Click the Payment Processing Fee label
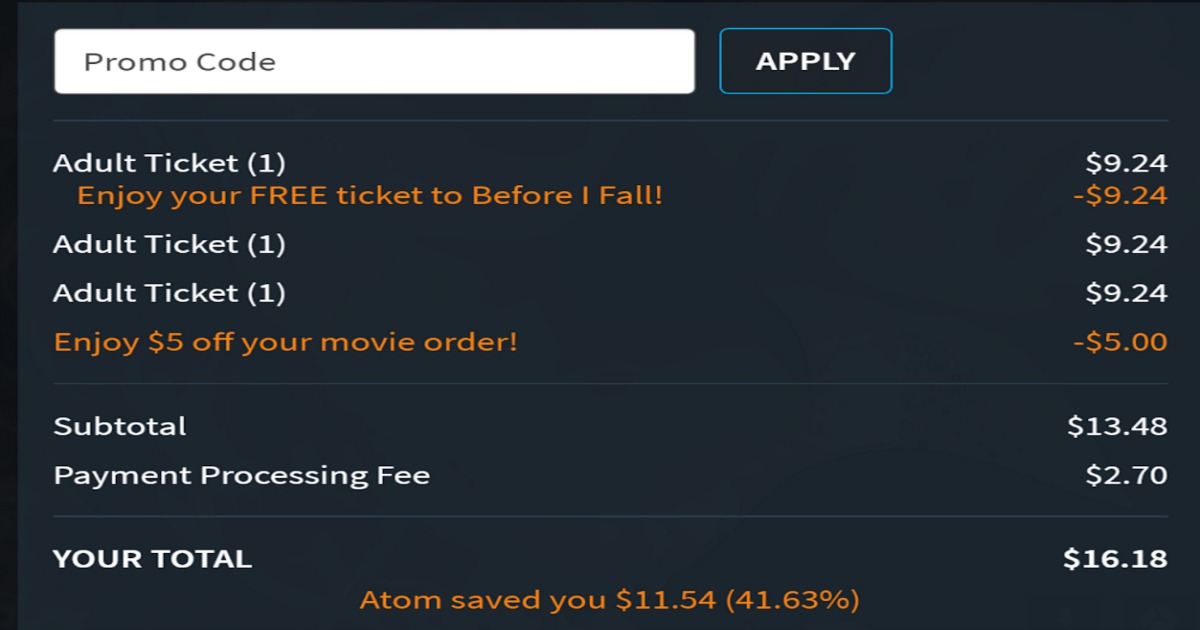The image size is (1200, 630). coord(242,475)
